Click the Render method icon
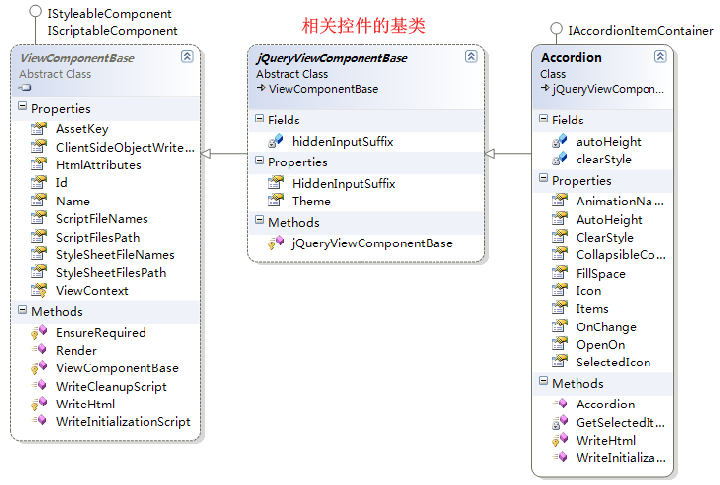 tap(39, 350)
